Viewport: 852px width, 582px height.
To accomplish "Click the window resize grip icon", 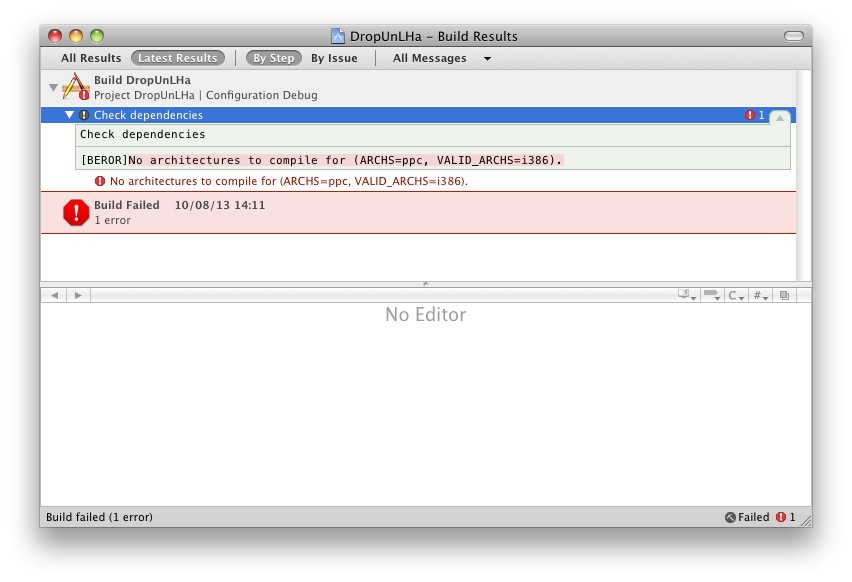I will pyautogui.click(x=805, y=520).
